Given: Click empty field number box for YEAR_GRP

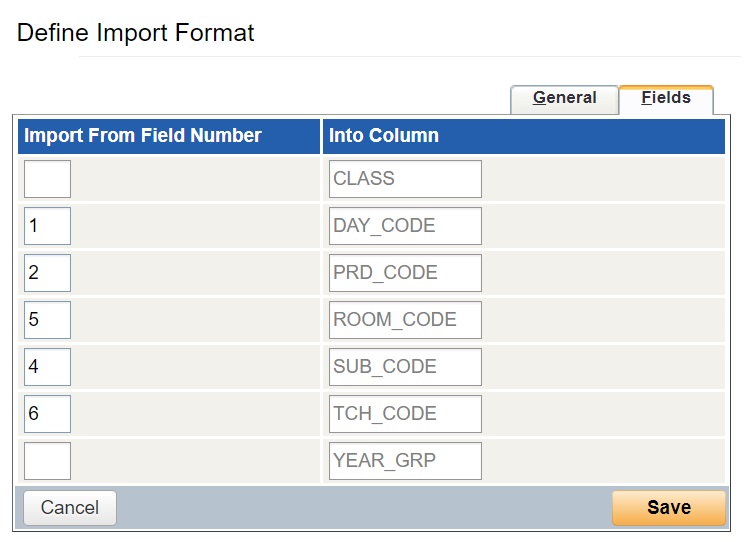Looking at the screenshot, I should pos(47,461).
